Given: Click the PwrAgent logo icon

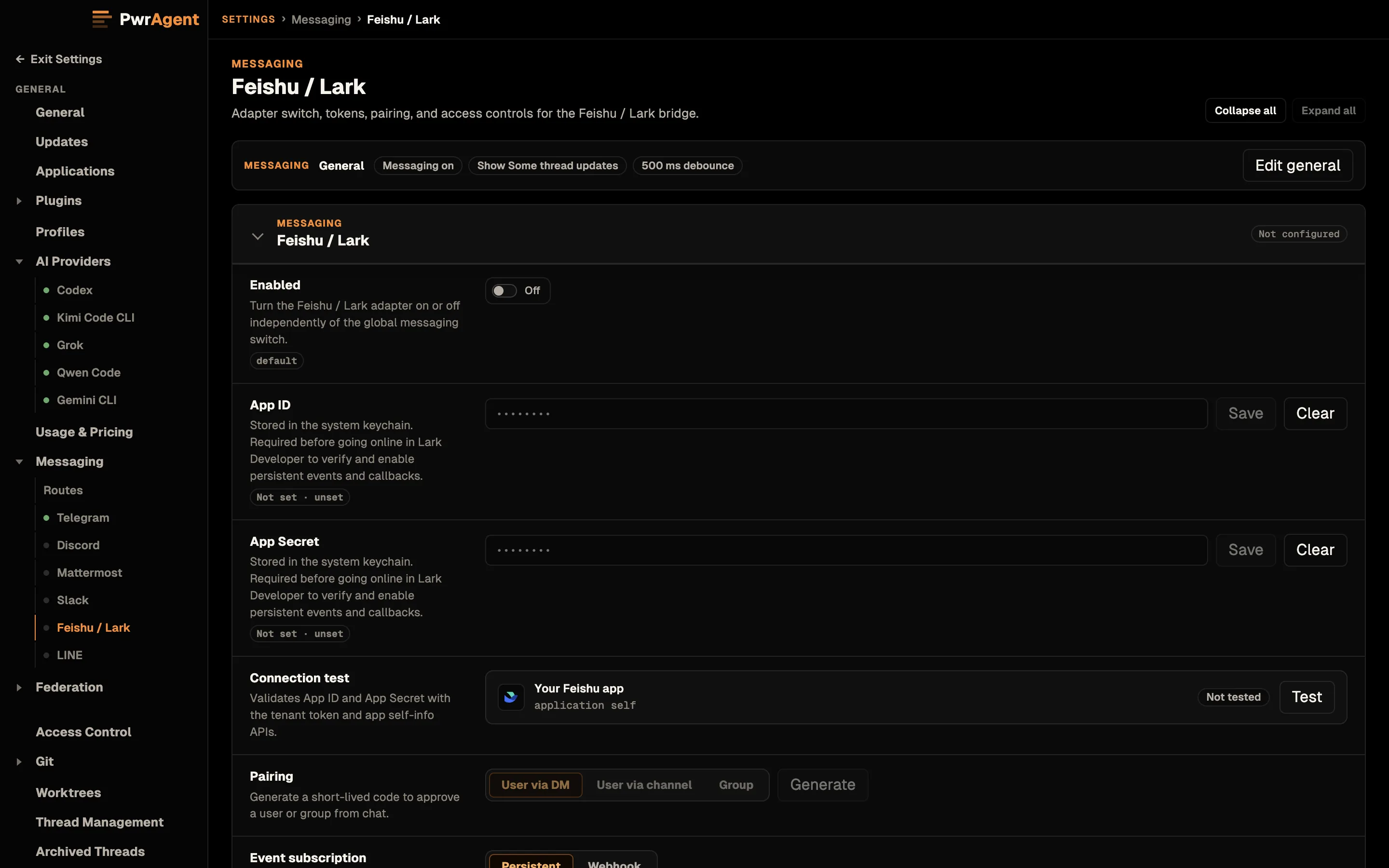Looking at the screenshot, I should (x=102, y=19).
